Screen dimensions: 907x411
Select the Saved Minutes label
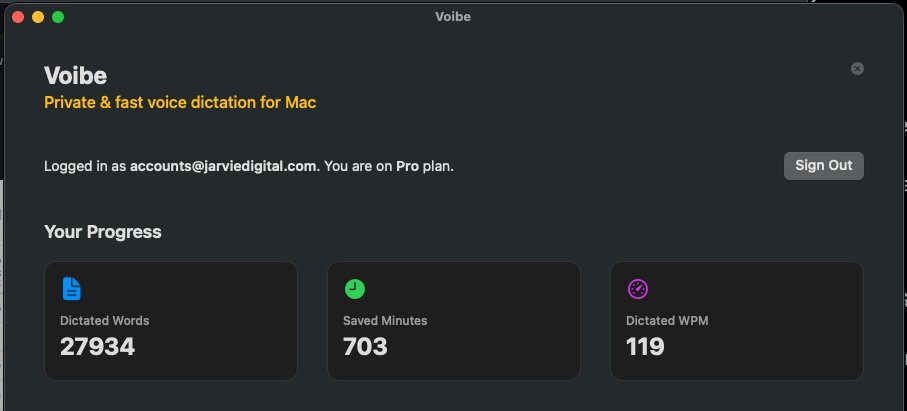click(x=385, y=321)
